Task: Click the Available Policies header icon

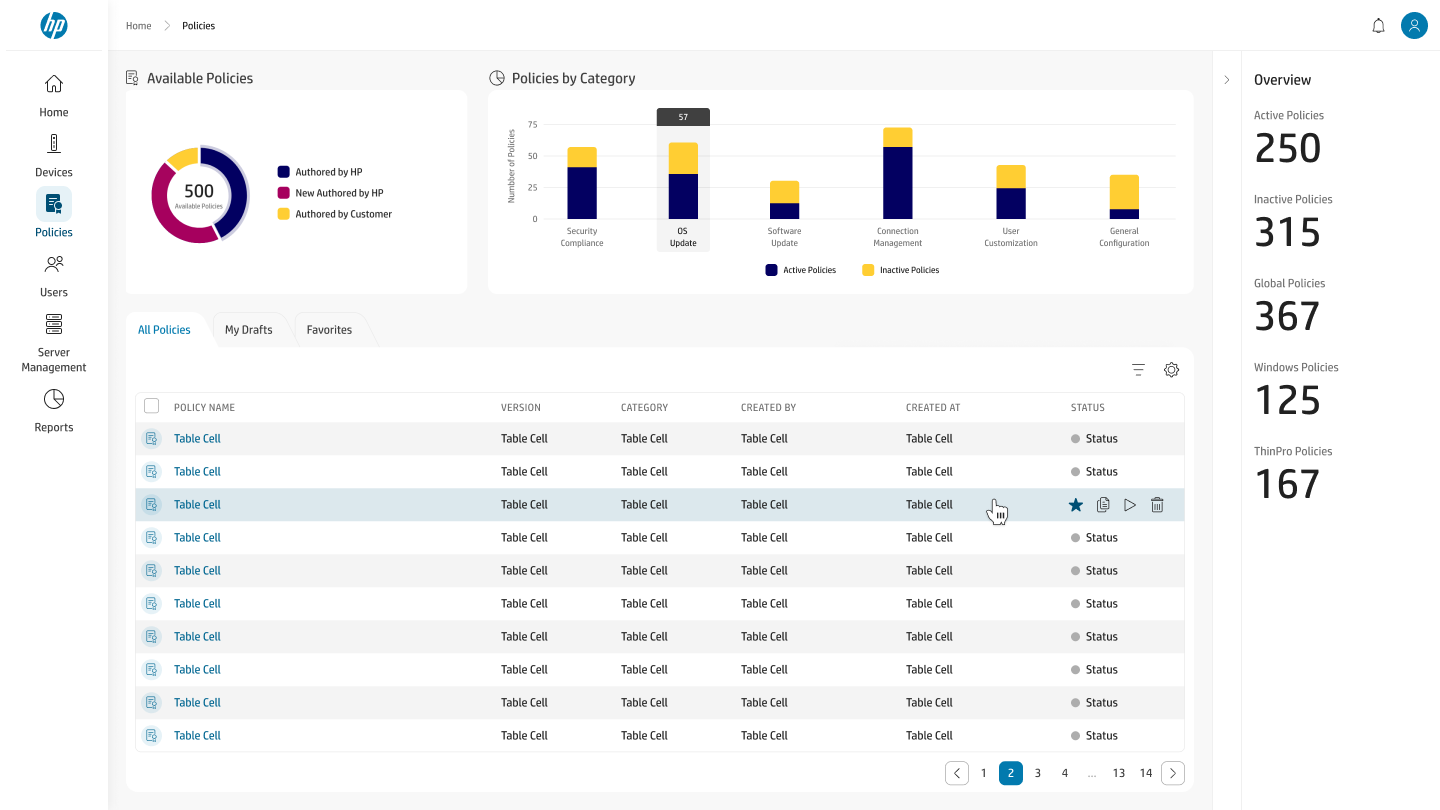Action: pyautogui.click(x=132, y=78)
